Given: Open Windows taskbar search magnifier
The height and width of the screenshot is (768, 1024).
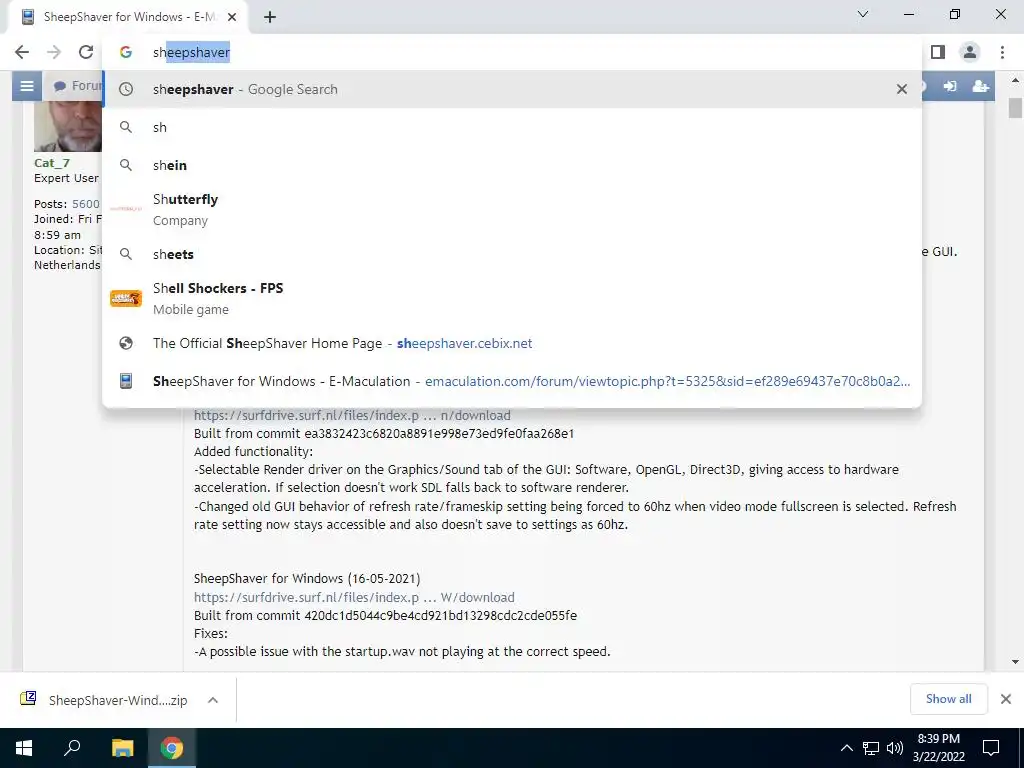Looking at the screenshot, I should coord(72,748).
